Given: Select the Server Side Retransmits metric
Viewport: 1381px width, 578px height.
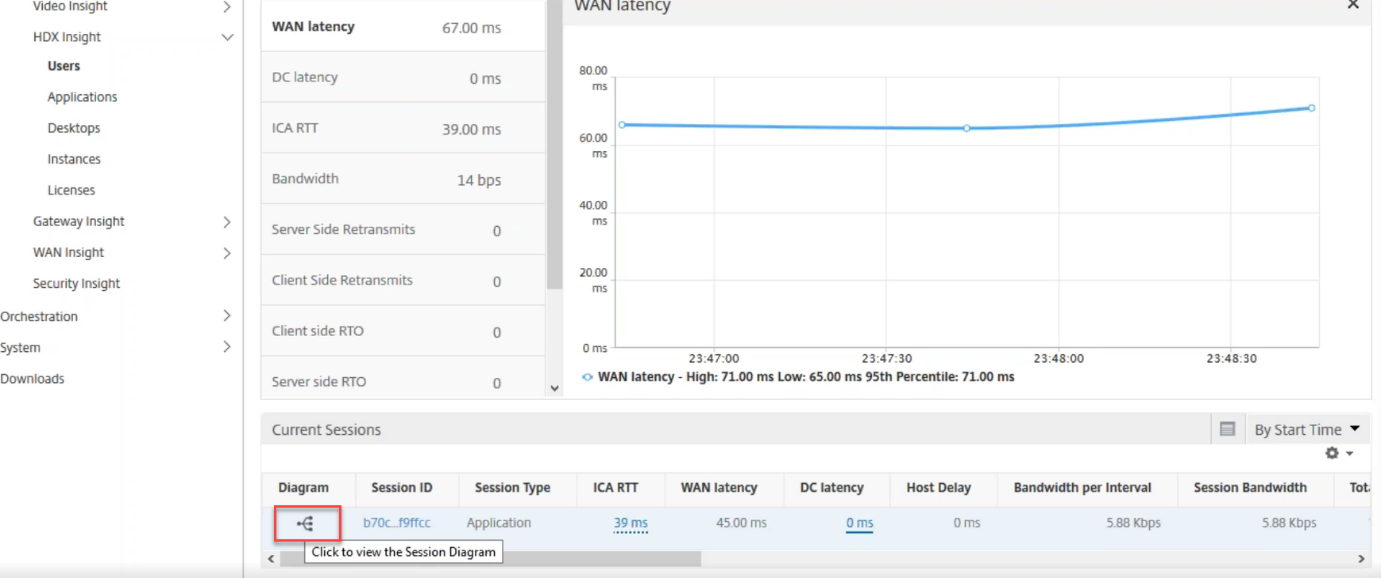Looking at the screenshot, I should (403, 230).
